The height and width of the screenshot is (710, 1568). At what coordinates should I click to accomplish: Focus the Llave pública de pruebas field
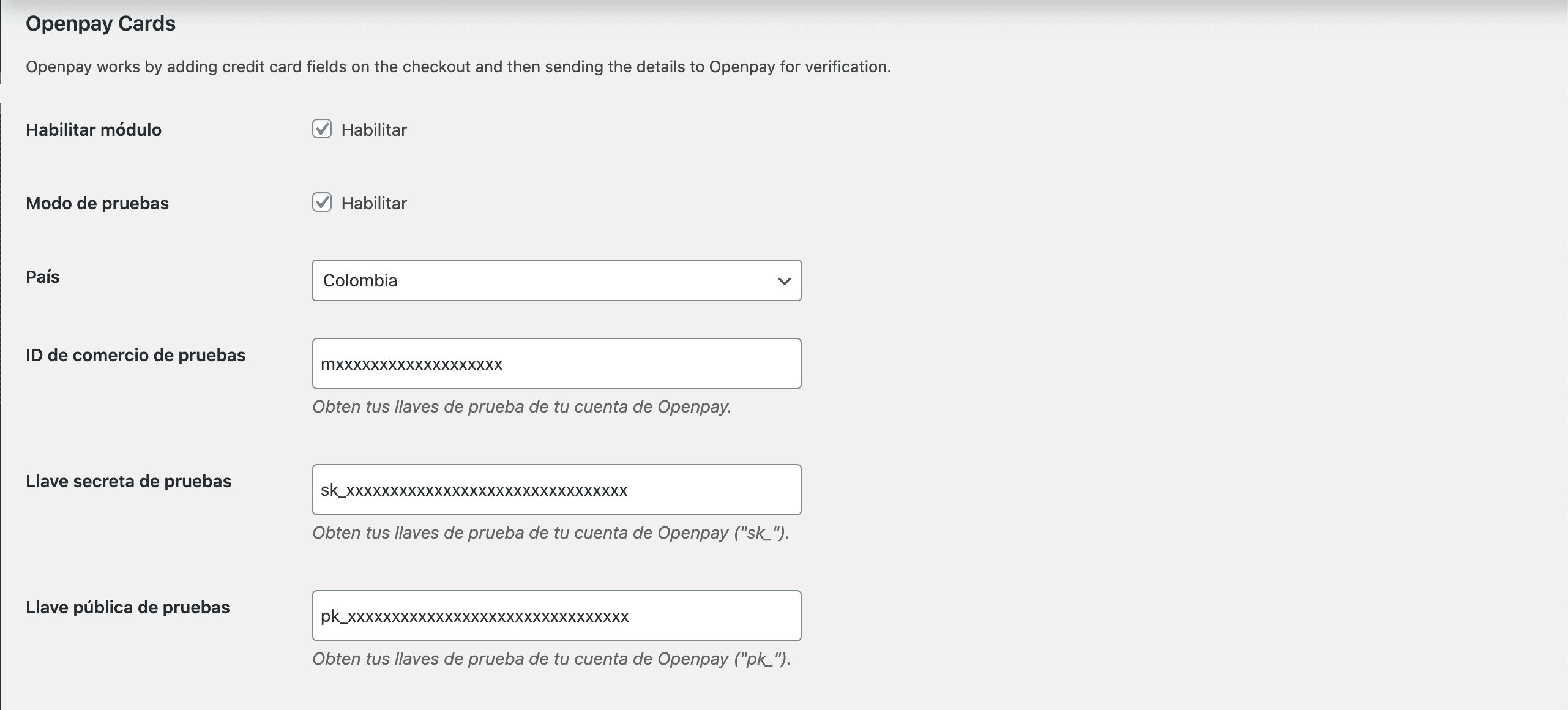click(x=556, y=616)
